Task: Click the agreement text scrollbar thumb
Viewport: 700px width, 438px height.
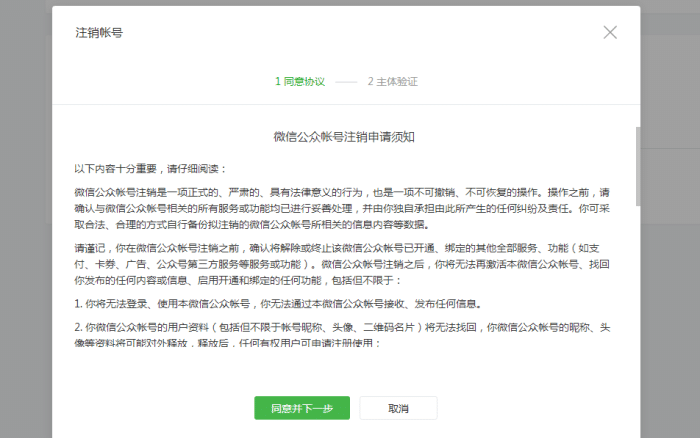Action: [638, 166]
